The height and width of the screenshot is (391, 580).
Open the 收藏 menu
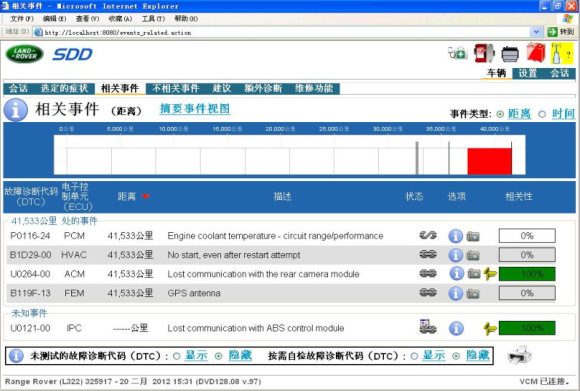[x=120, y=18]
